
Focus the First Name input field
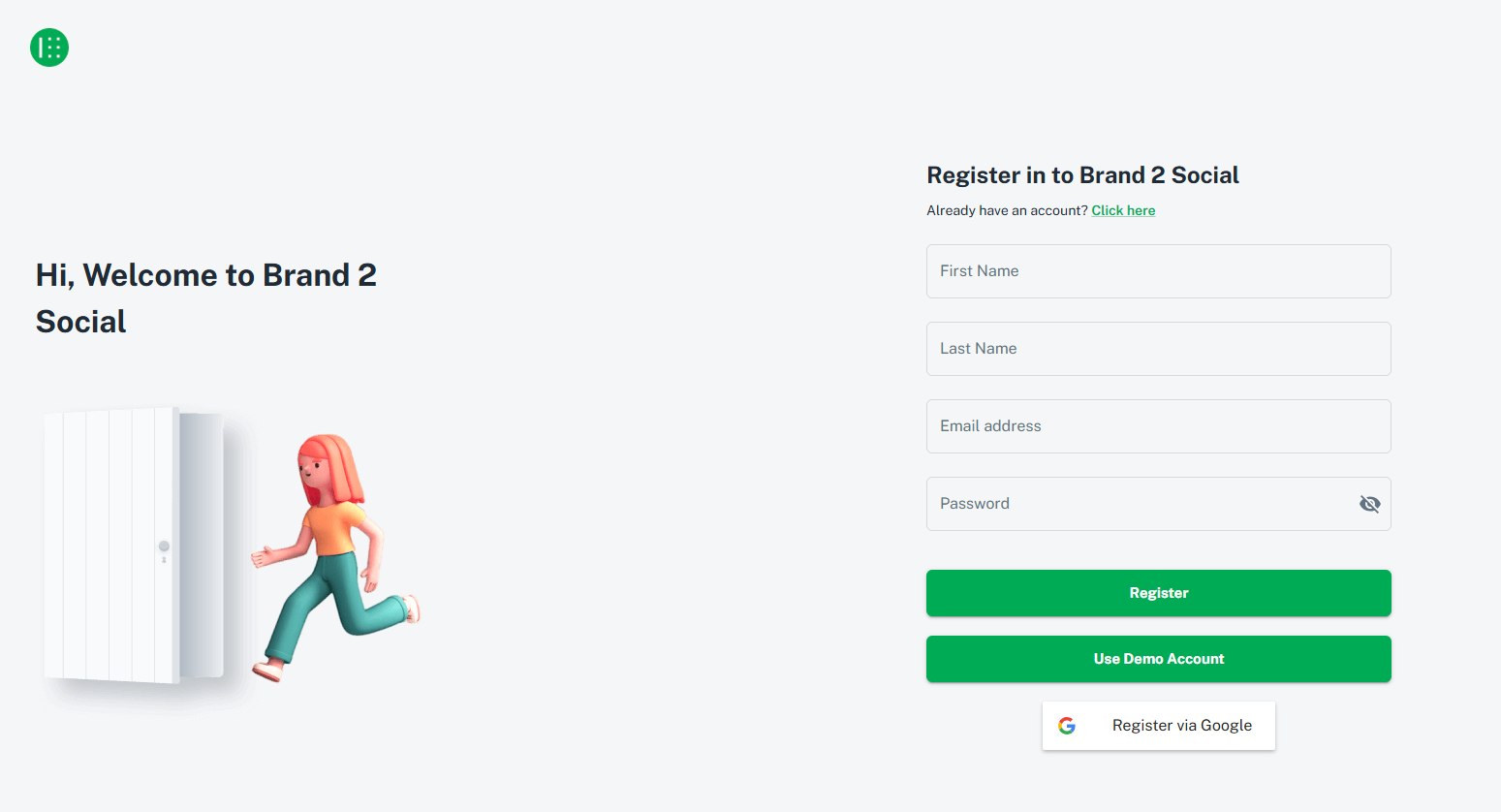click(x=1158, y=271)
